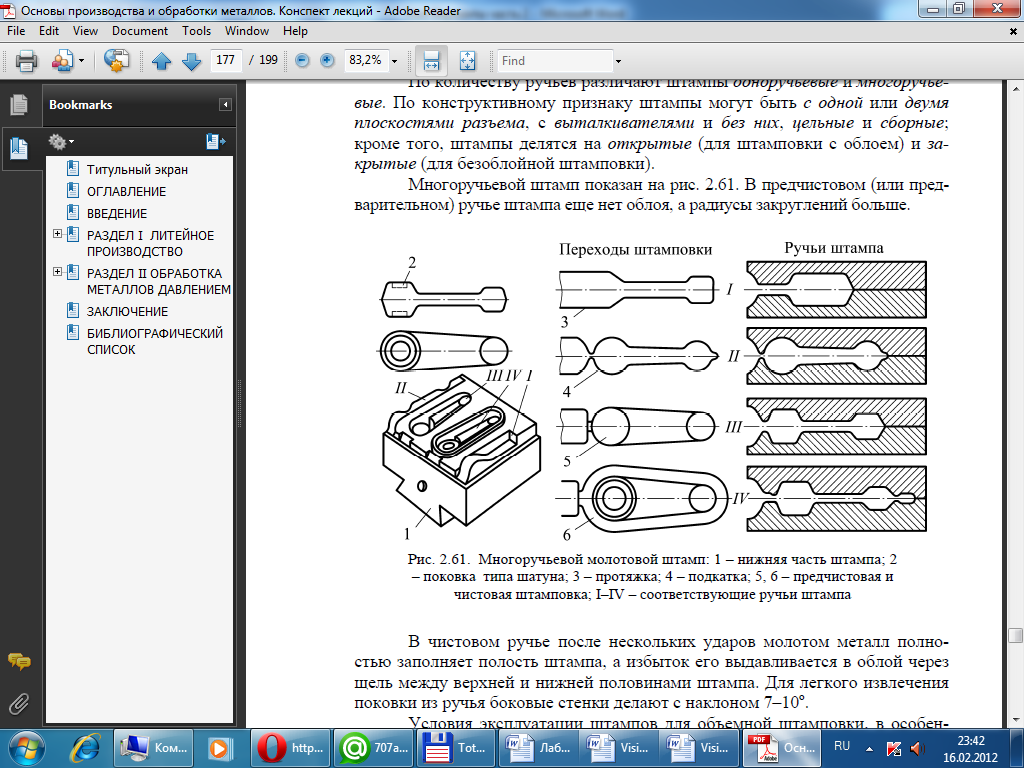
Task: Show hidden tray icons arrow
Action: point(869,748)
